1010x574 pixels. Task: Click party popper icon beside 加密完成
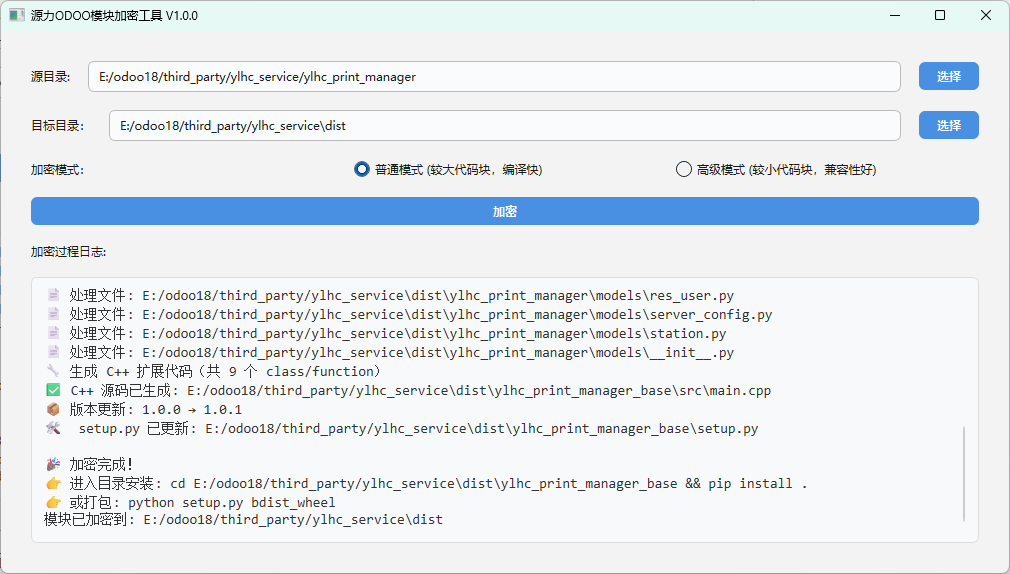pyautogui.click(x=53, y=464)
